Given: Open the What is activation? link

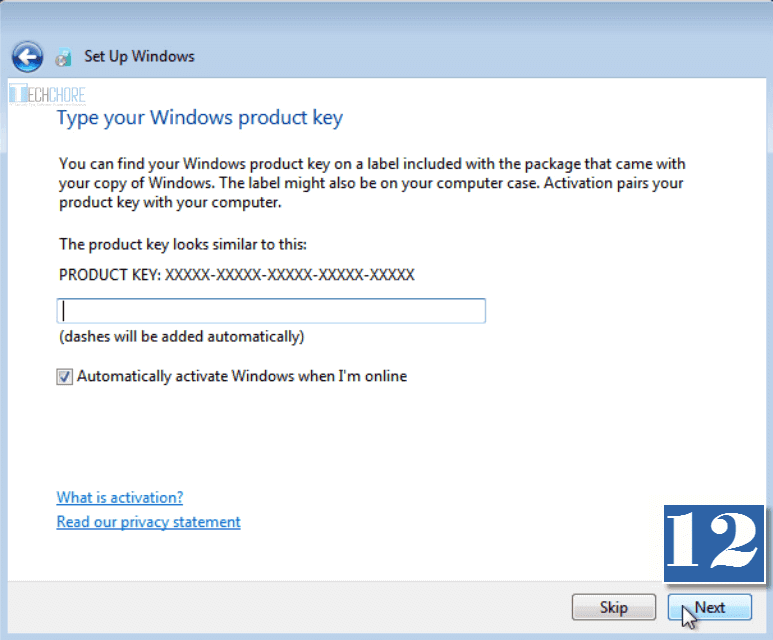Looking at the screenshot, I should pos(120,497).
